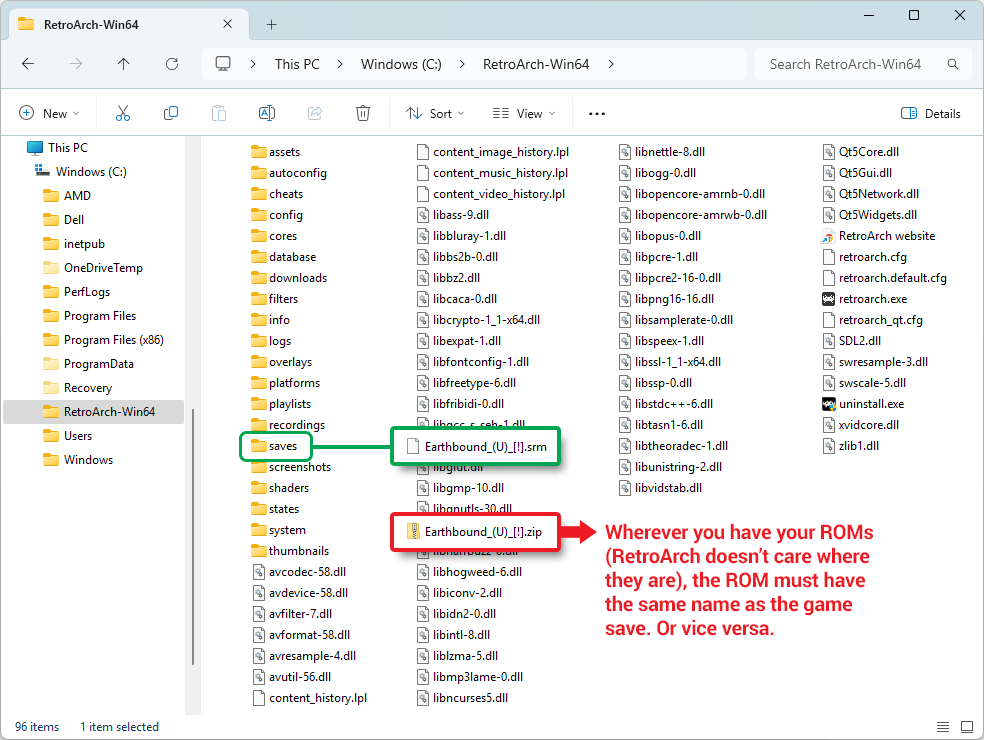Toggle the Details pane
984x740 pixels.
pos(931,114)
